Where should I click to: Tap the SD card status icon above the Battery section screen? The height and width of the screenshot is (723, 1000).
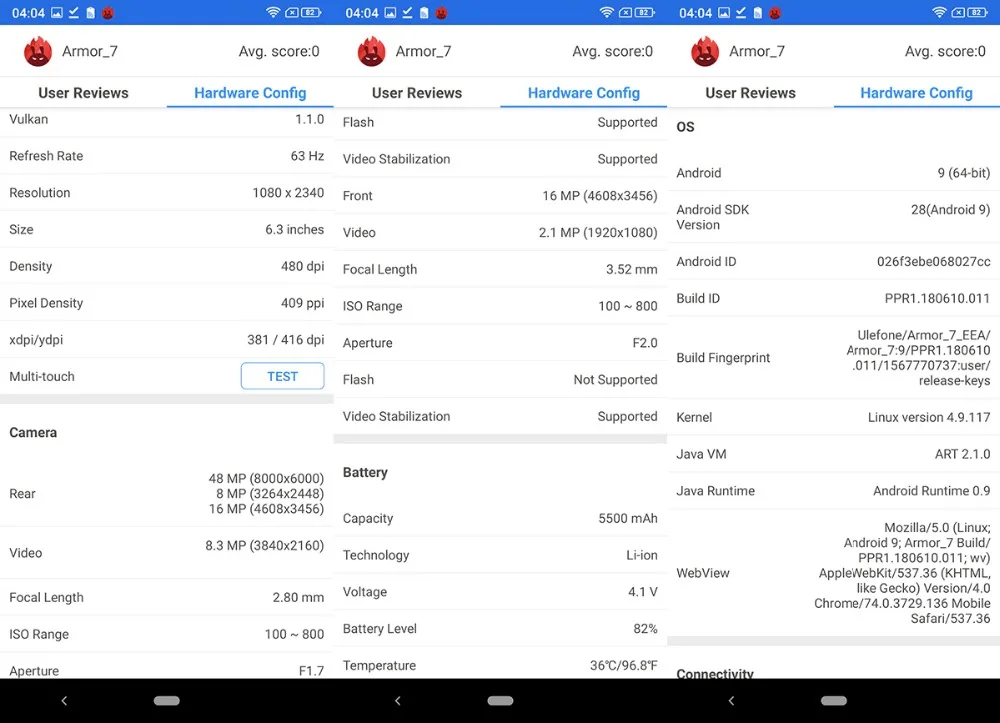pyautogui.click(x=424, y=13)
